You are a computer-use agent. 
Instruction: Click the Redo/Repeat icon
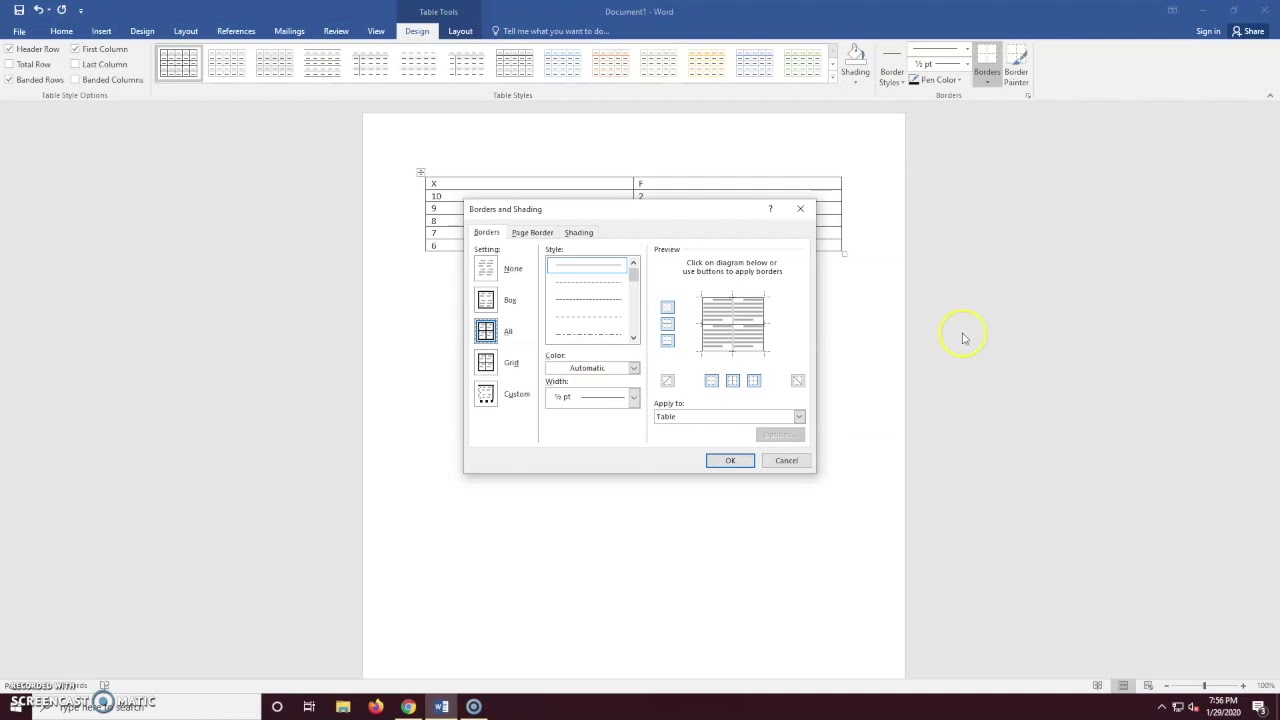point(61,10)
